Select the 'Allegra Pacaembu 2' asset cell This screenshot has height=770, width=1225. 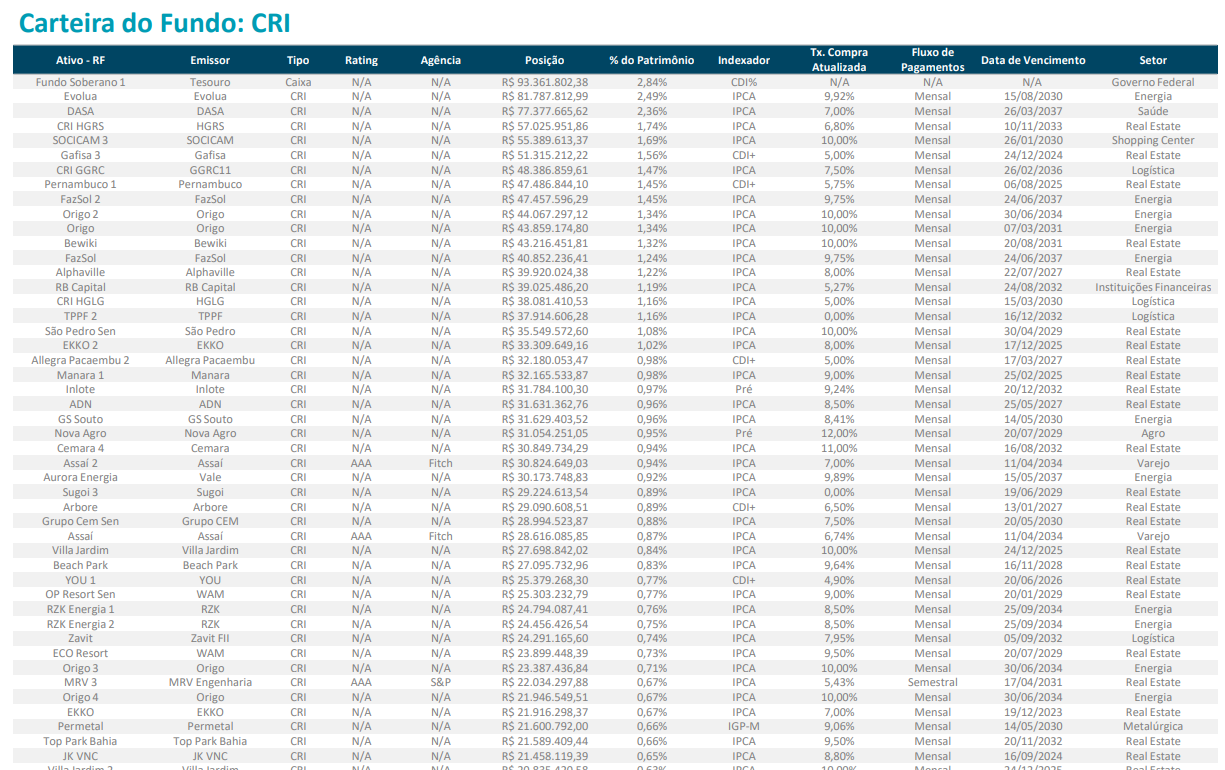pos(80,360)
